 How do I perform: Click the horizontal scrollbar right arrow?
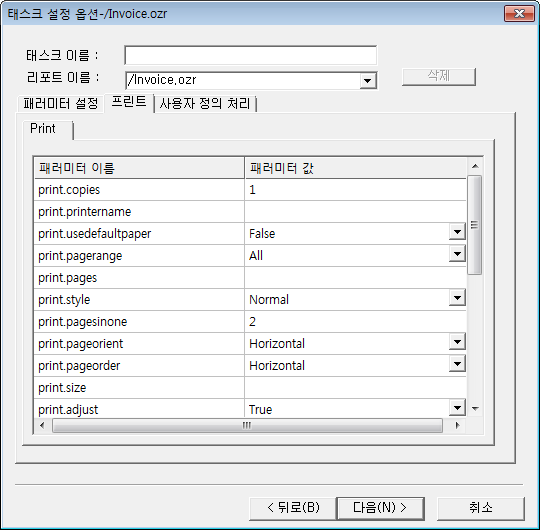[457, 425]
